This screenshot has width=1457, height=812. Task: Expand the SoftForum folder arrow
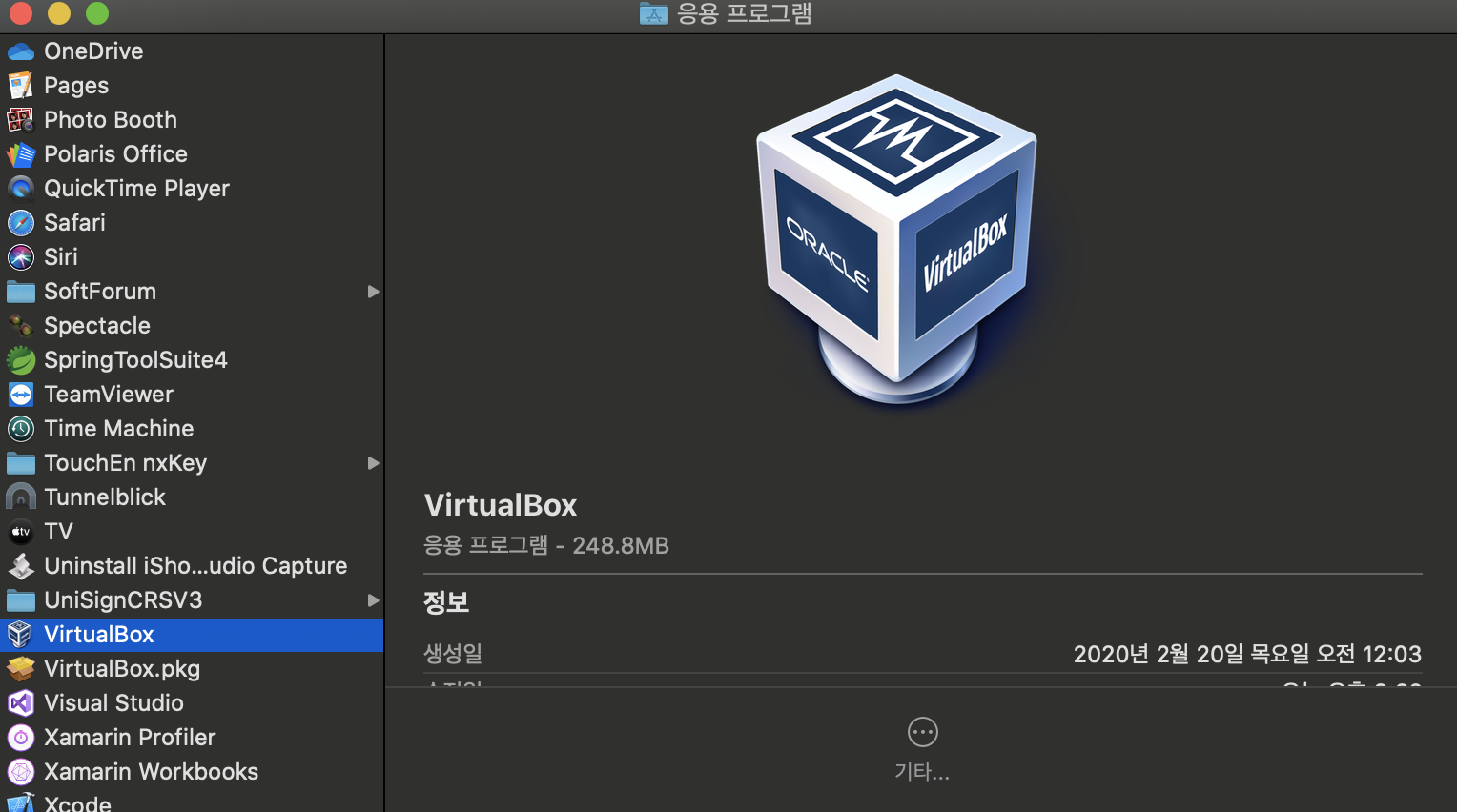(x=373, y=292)
